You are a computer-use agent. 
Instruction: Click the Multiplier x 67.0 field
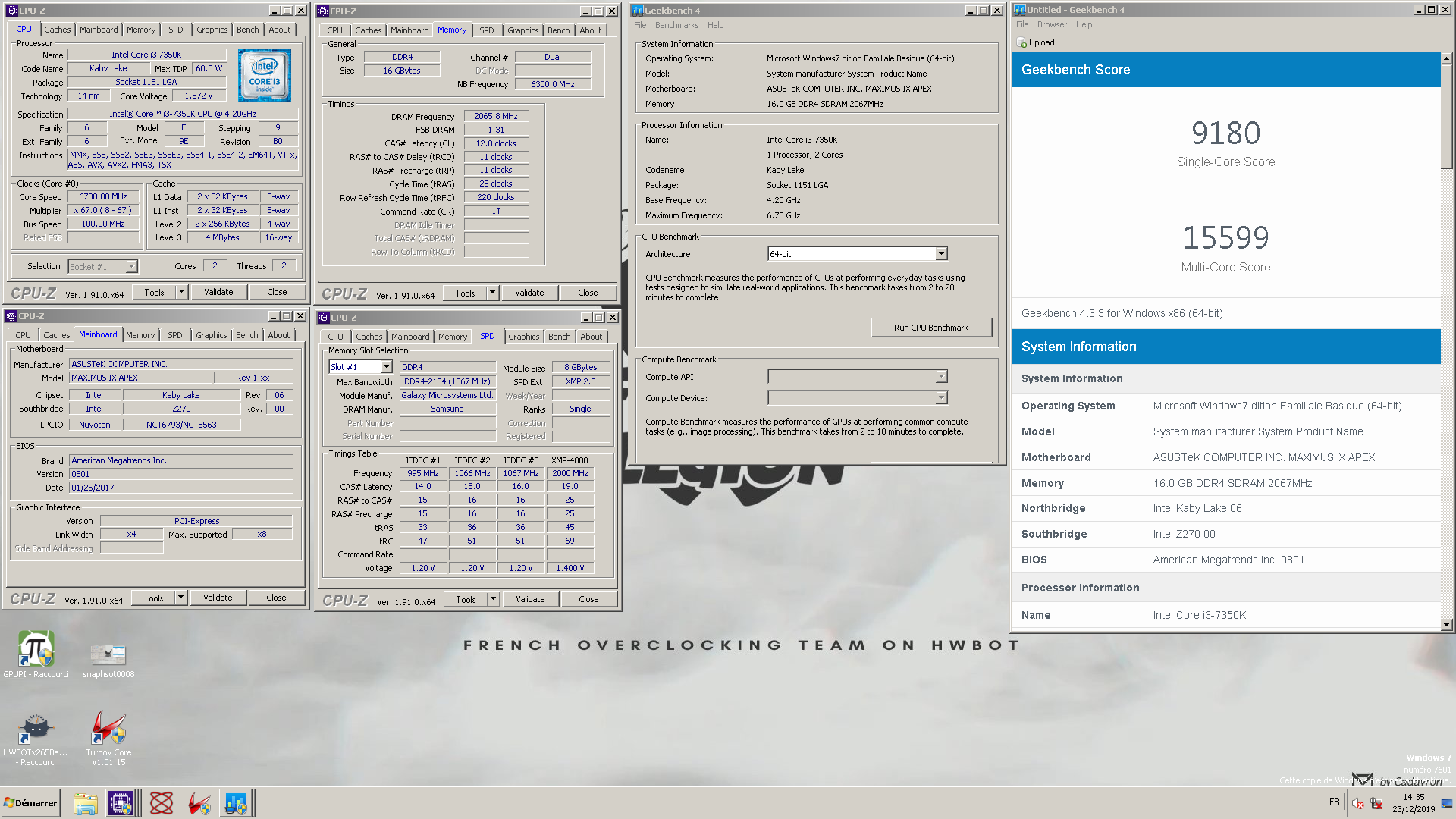tap(103, 211)
